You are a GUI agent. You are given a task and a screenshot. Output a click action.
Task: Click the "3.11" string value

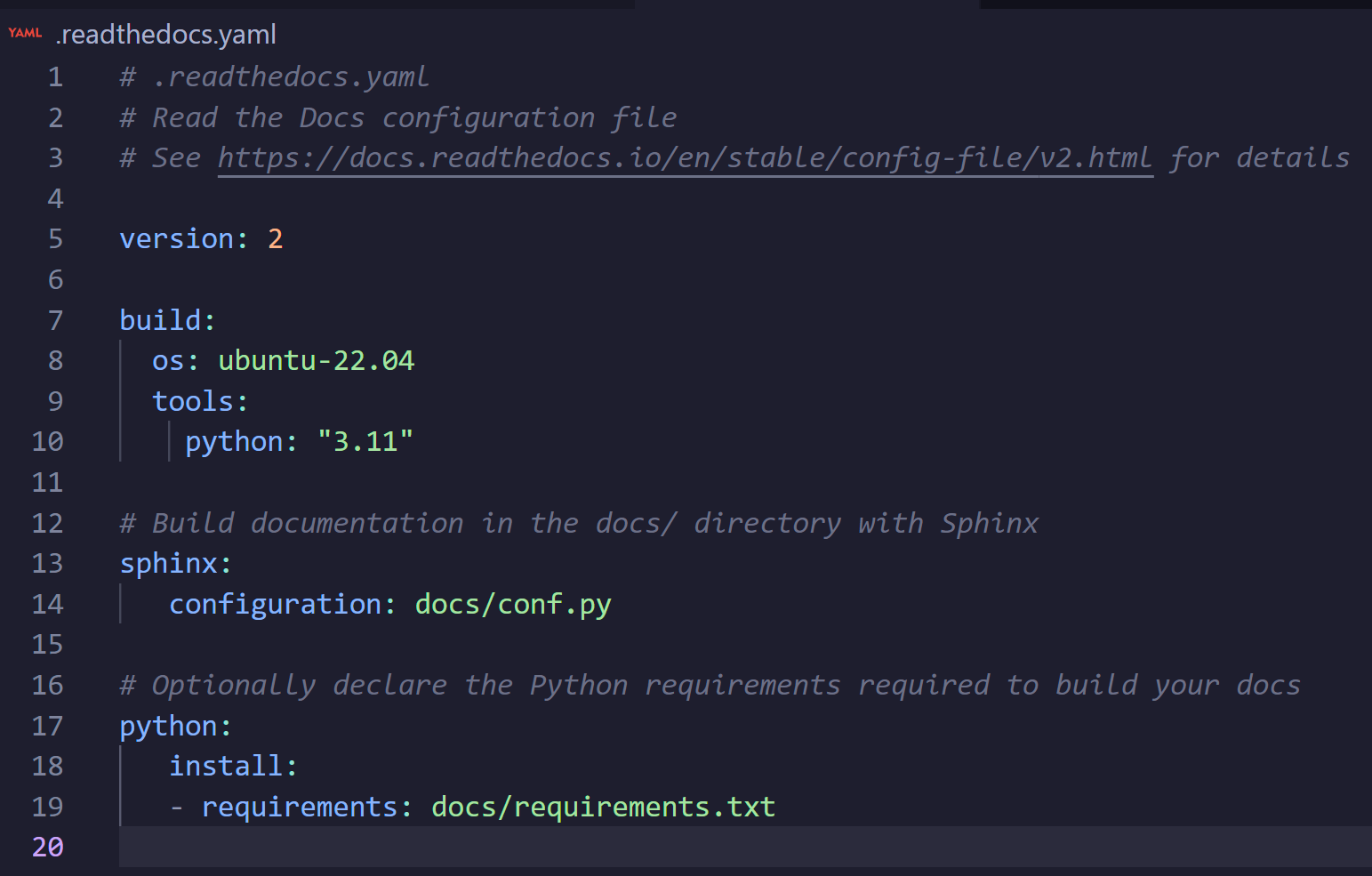(x=365, y=441)
